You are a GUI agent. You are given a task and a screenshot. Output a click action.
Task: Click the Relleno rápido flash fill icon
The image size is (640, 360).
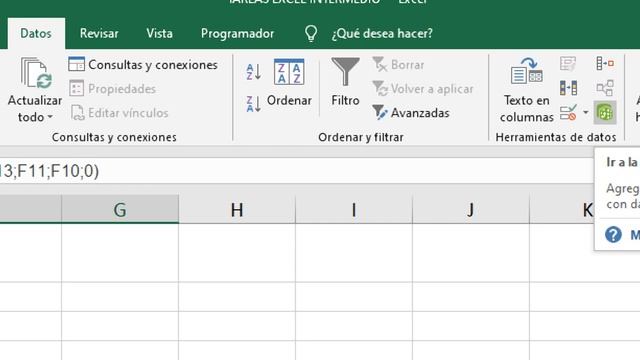point(568,64)
